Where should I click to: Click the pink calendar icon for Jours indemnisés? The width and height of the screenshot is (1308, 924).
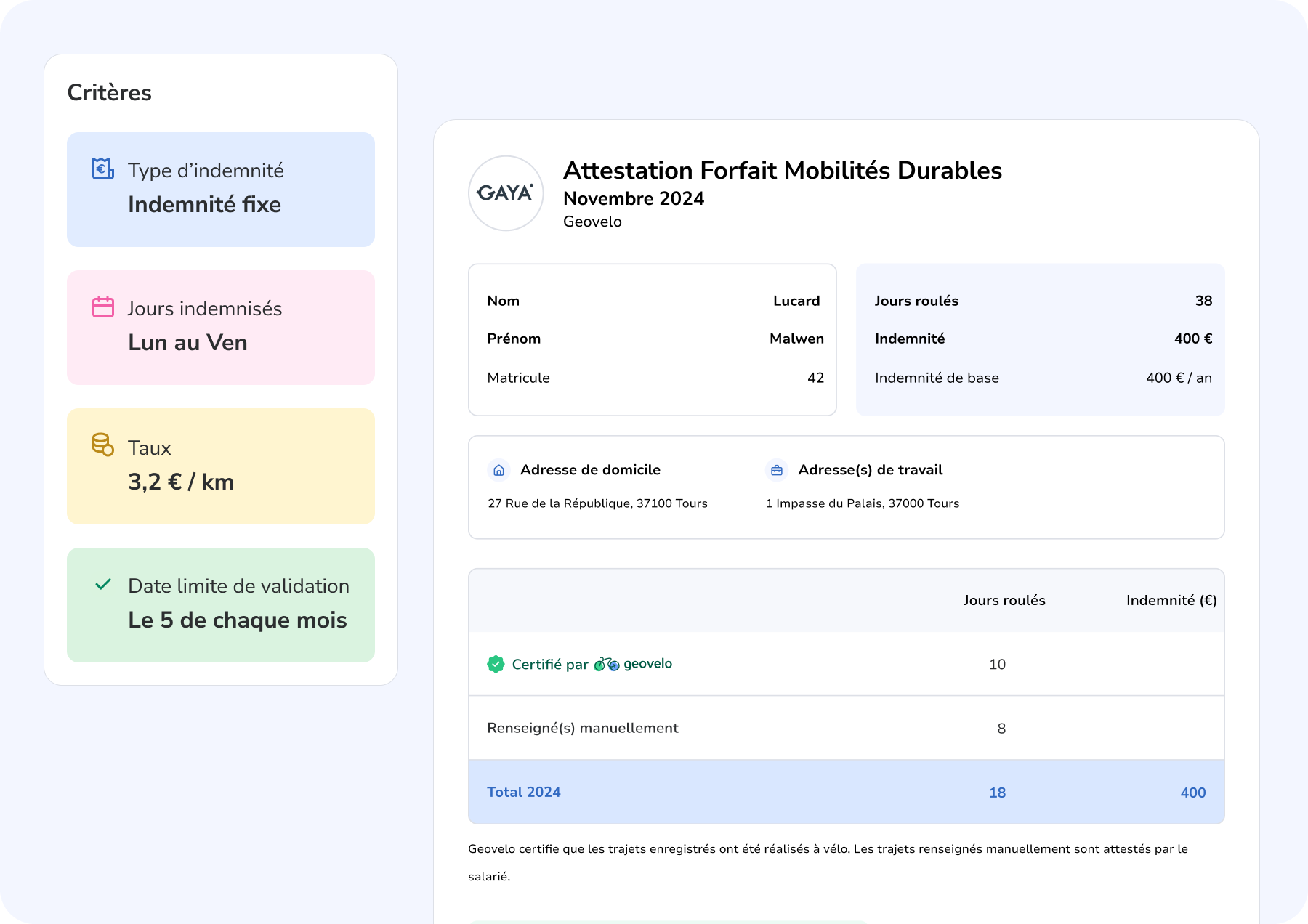(103, 307)
